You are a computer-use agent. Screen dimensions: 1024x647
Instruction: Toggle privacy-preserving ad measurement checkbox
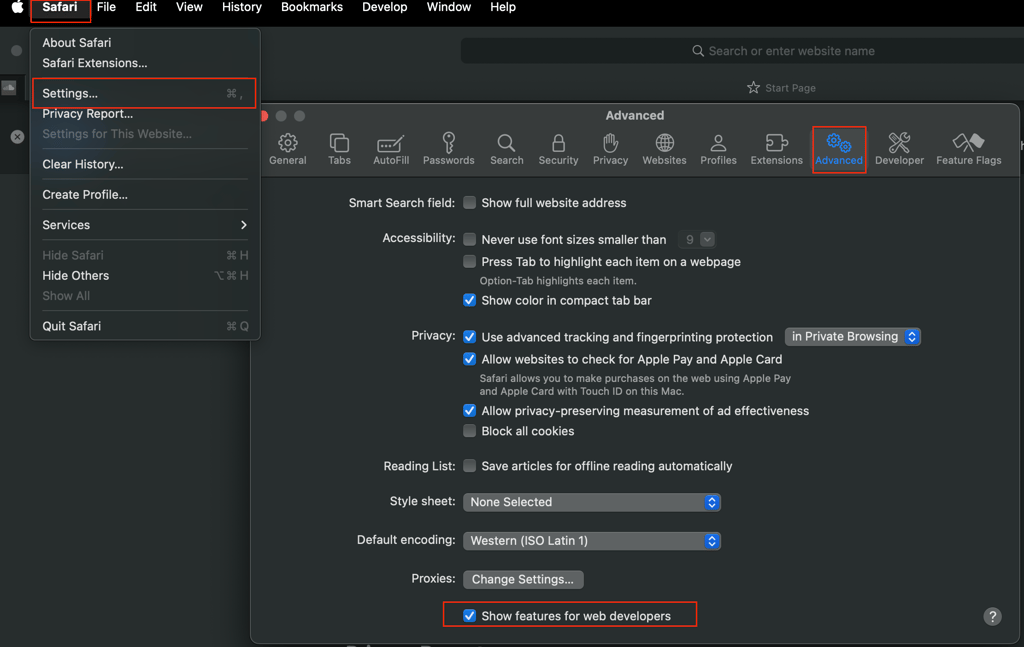coord(469,410)
